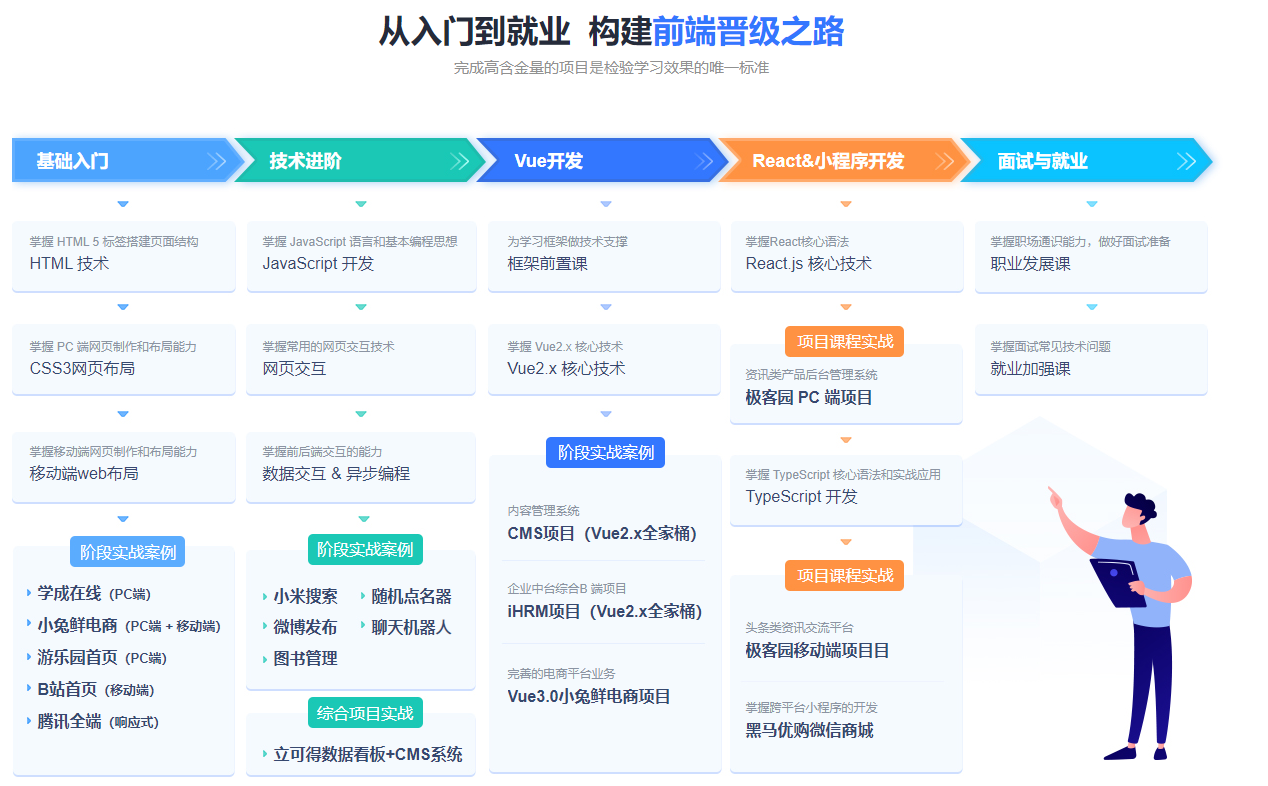Click the triangle bullet next to 小米搜索
The width and height of the screenshot is (1268, 786).
(x=265, y=597)
